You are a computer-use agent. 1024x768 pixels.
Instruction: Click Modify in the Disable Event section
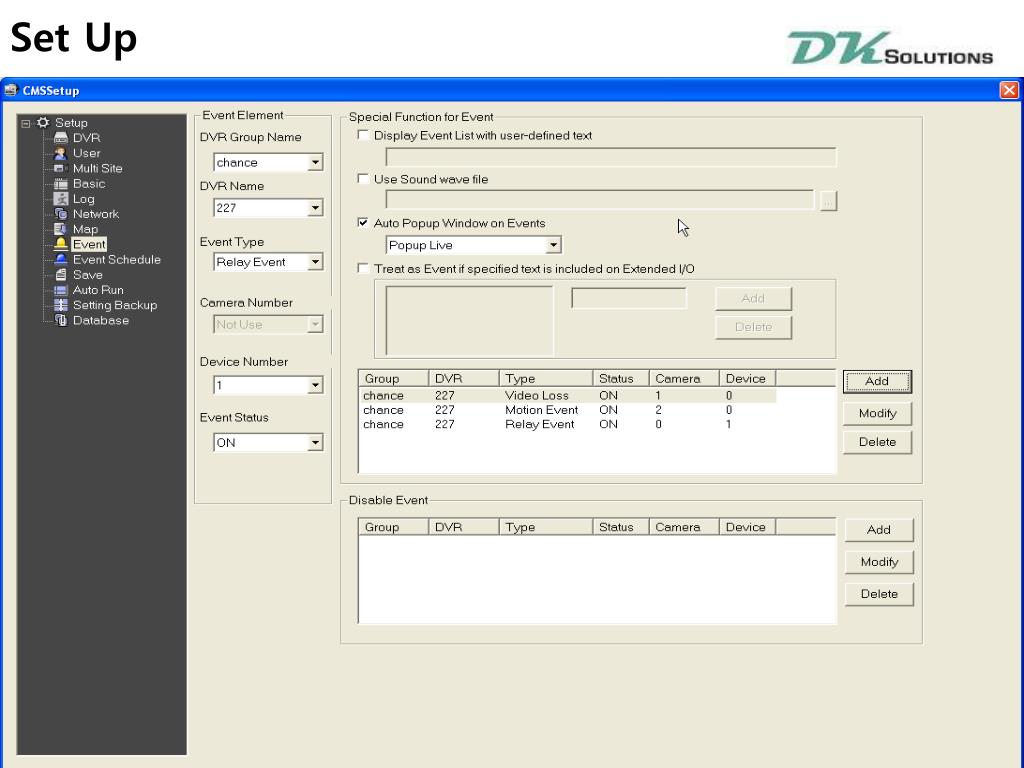(x=878, y=562)
